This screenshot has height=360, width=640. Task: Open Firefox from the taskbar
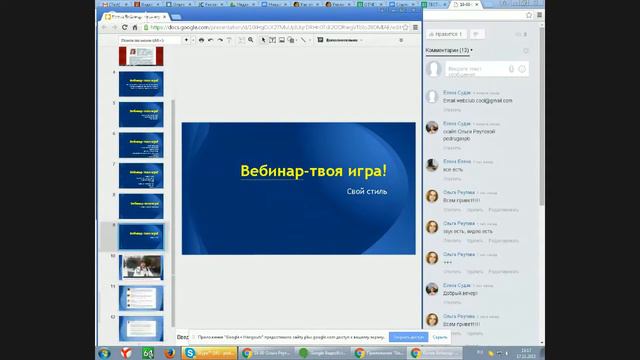[x=169, y=353]
